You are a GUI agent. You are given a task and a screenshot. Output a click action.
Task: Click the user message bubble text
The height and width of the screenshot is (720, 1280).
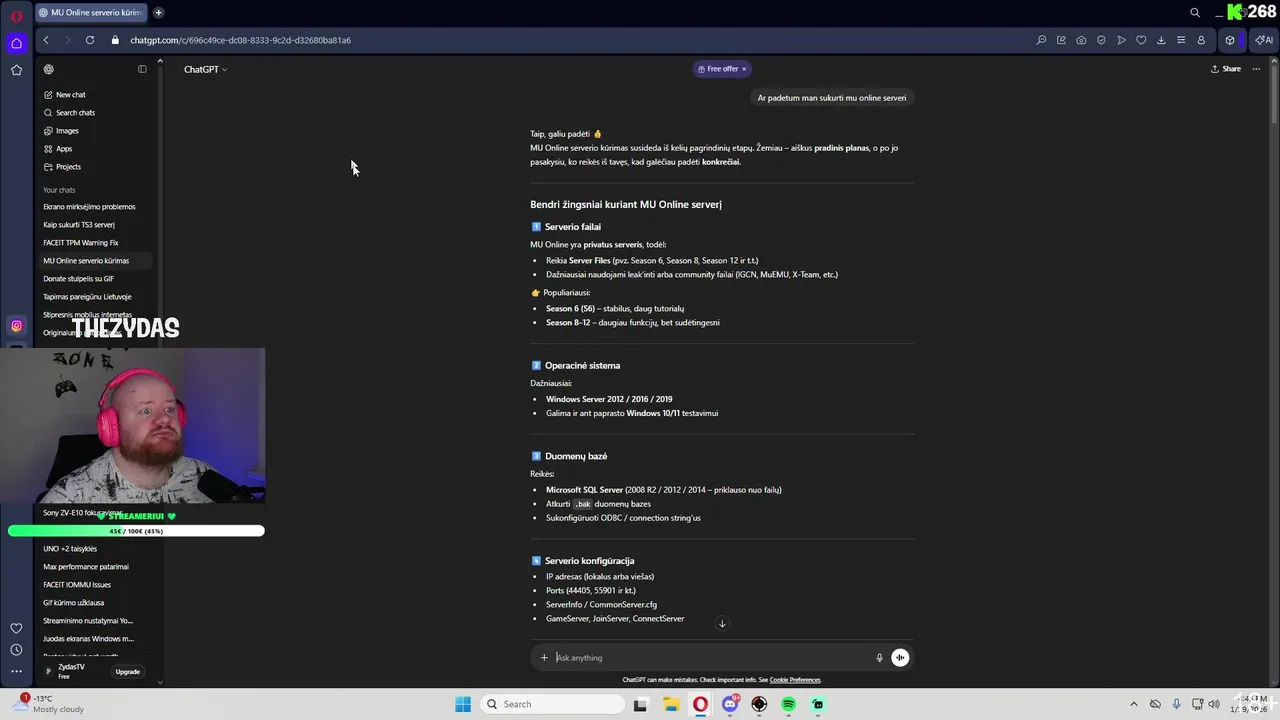[x=832, y=98]
